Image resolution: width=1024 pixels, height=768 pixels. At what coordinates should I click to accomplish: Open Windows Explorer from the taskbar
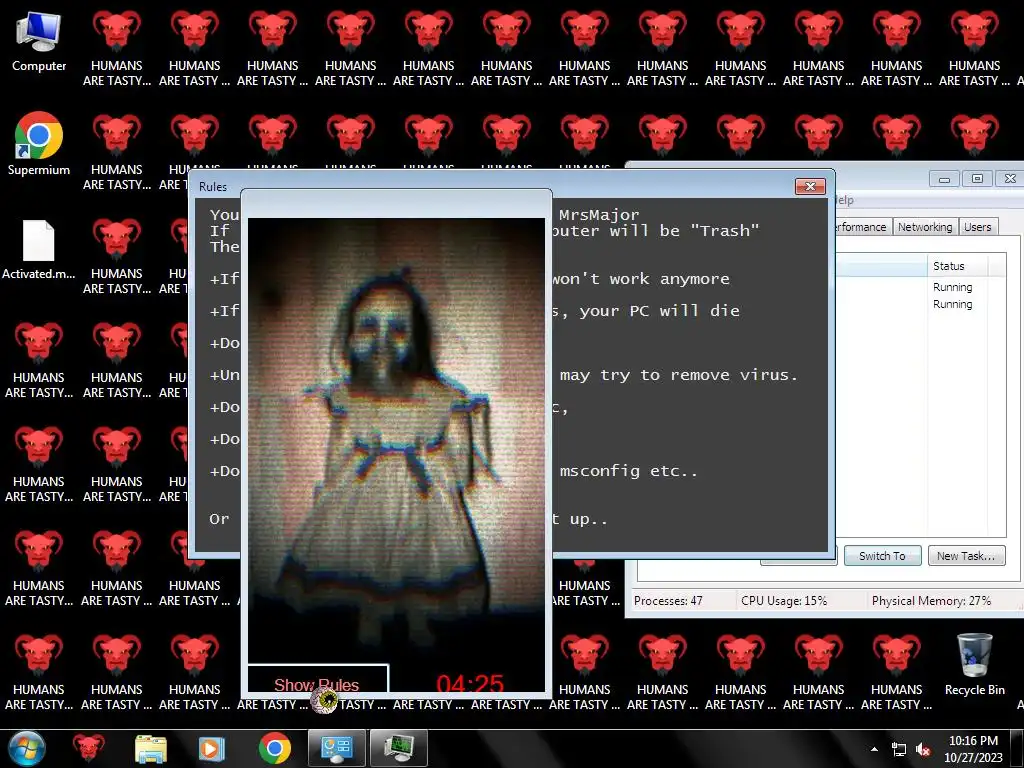[151, 748]
